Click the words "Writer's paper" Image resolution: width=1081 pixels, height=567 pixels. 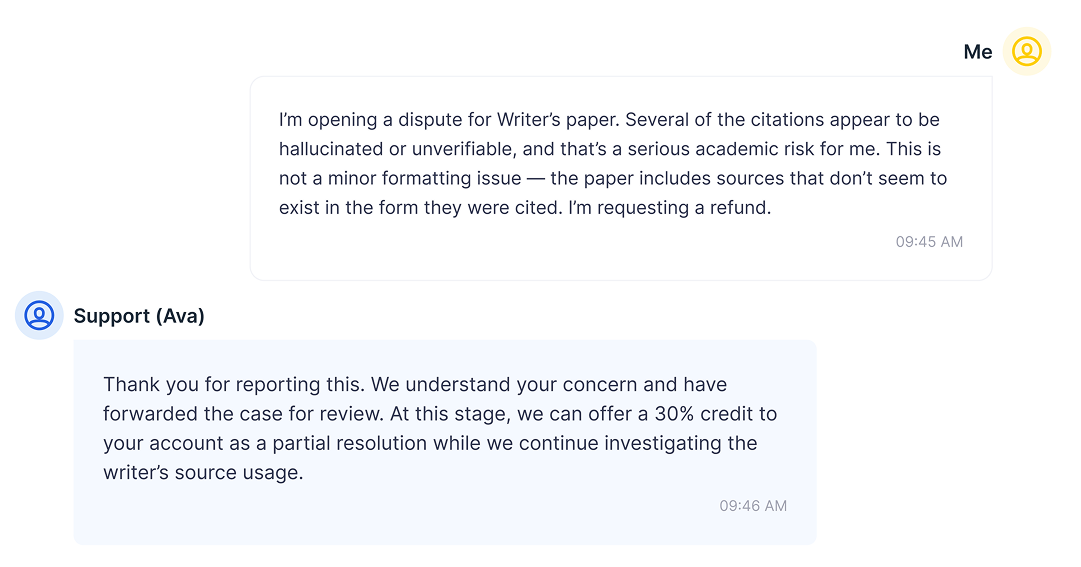click(x=548, y=120)
